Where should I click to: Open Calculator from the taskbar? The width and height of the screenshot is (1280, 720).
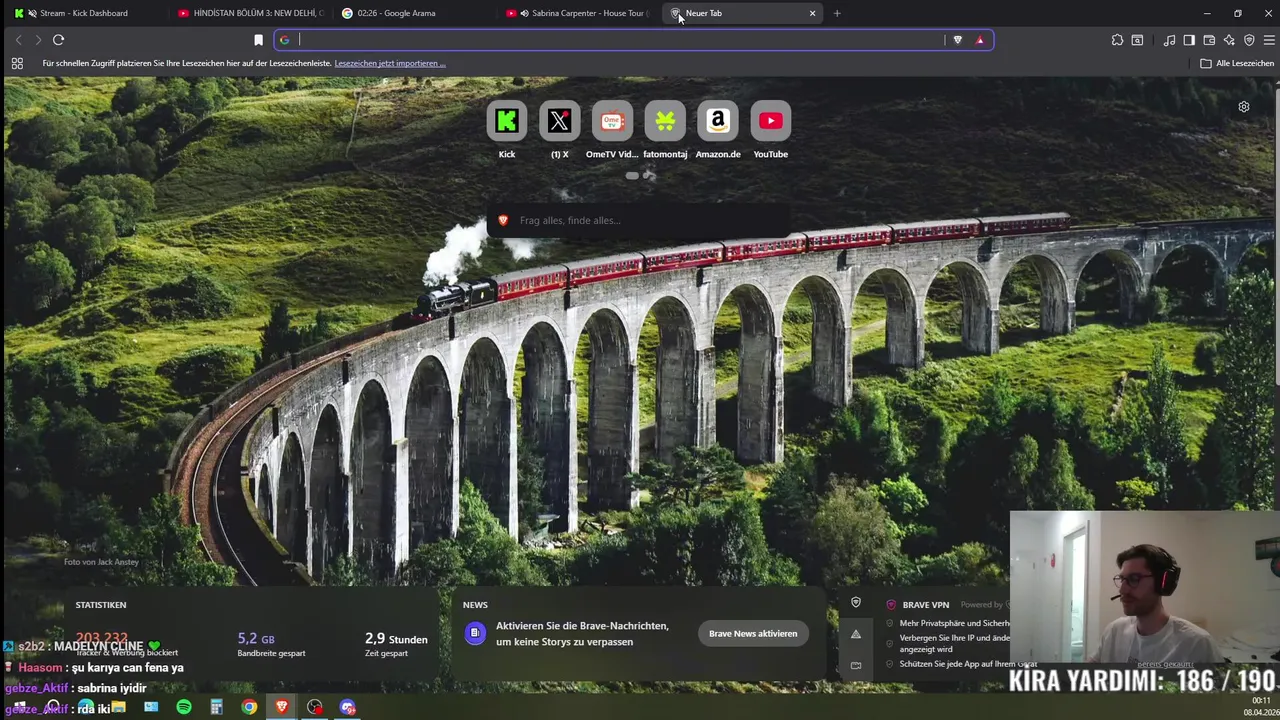216,707
